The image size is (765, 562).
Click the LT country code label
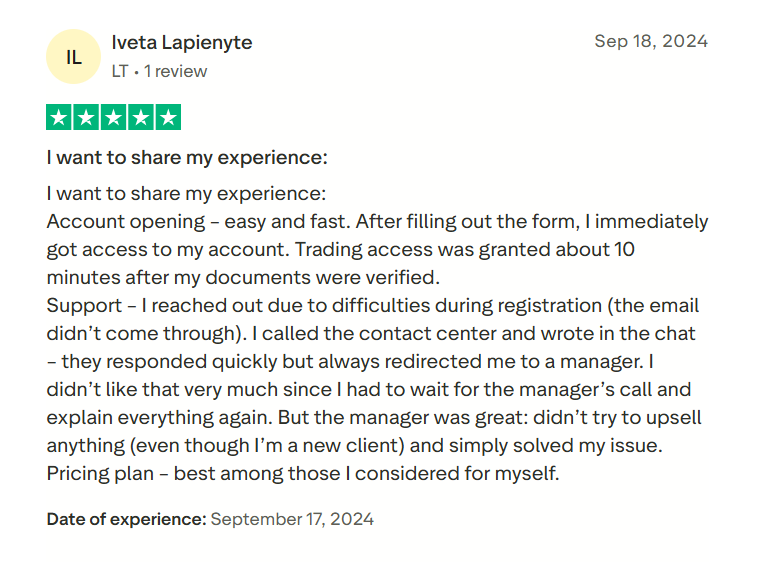pyautogui.click(x=120, y=71)
